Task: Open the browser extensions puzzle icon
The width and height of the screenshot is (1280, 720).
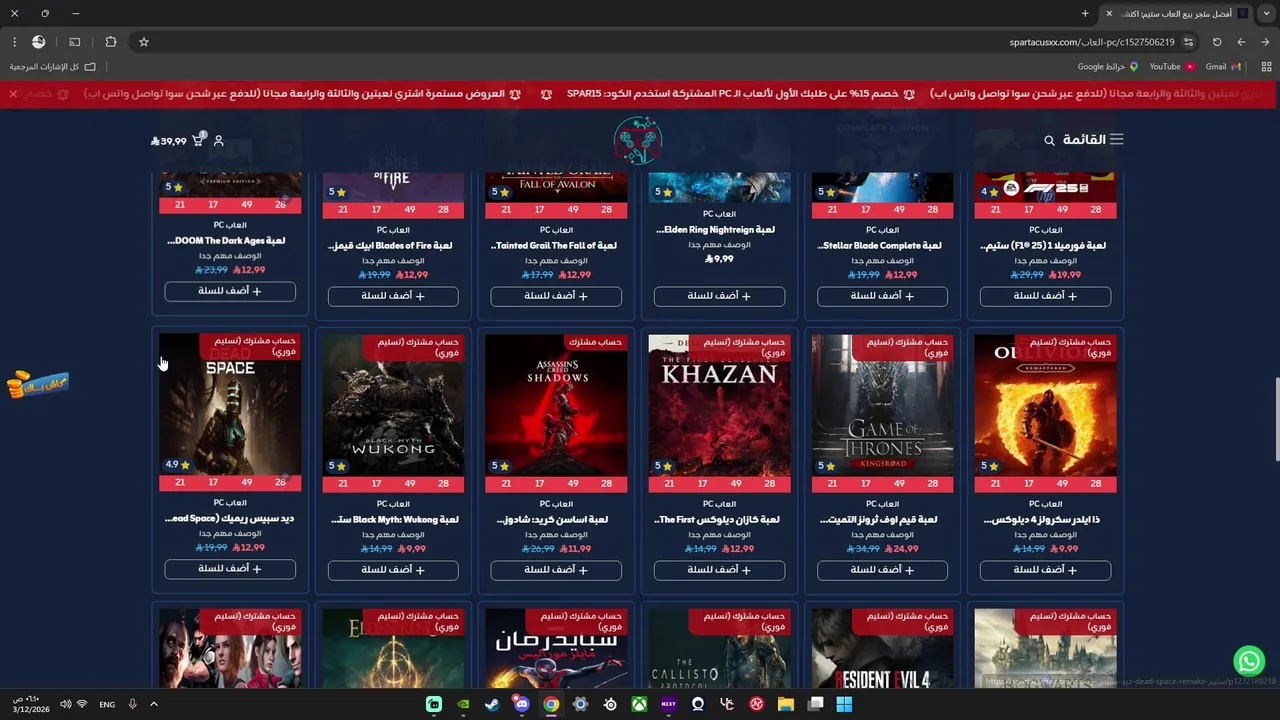Action: (x=111, y=42)
